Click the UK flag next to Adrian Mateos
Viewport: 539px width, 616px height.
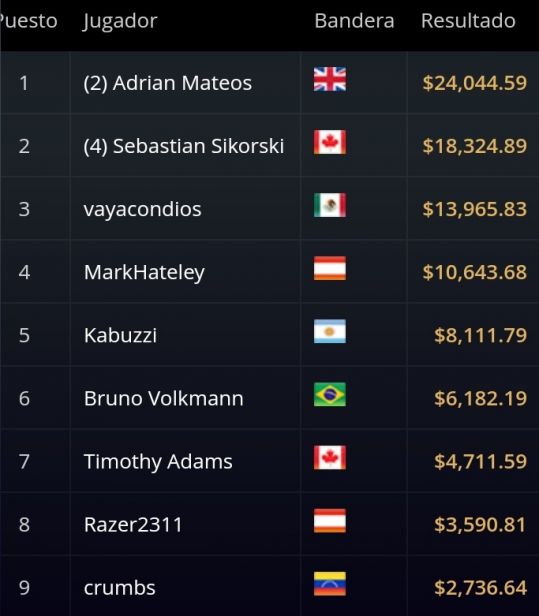tap(330, 79)
